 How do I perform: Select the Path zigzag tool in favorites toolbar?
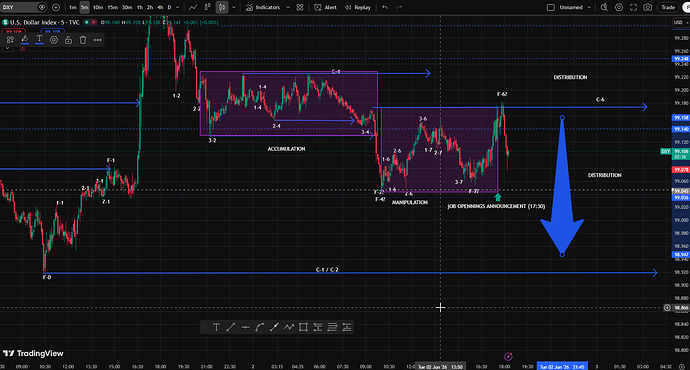[289, 327]
